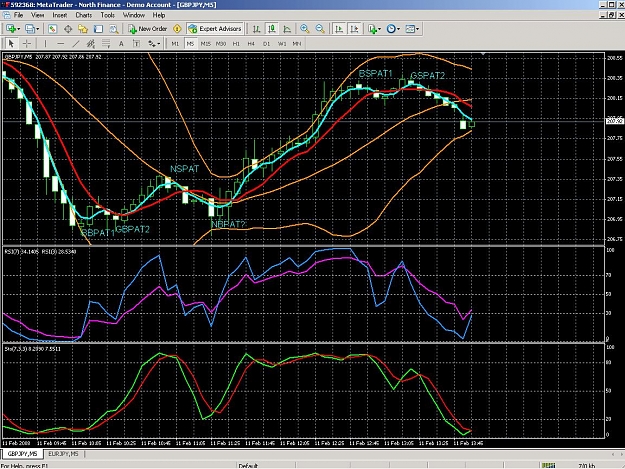Open the Terminal panel icon
This screenshot has width=625, height=469.
tap(98, 29)
